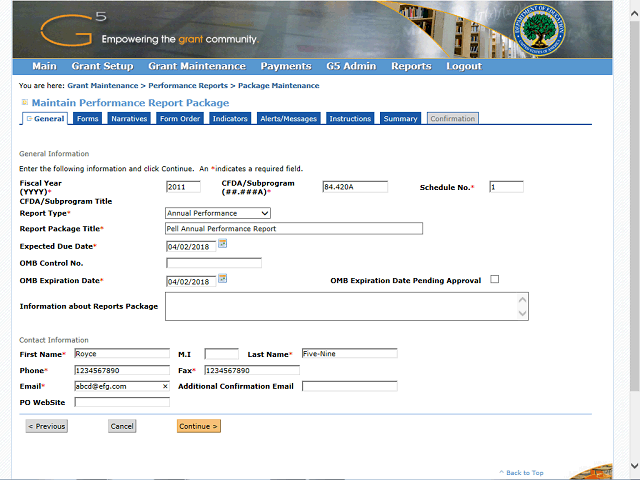The height and width of the screenshot is (480, 640).
Task: Click the Schedule No. input field
Action: (x=506, y=187)
